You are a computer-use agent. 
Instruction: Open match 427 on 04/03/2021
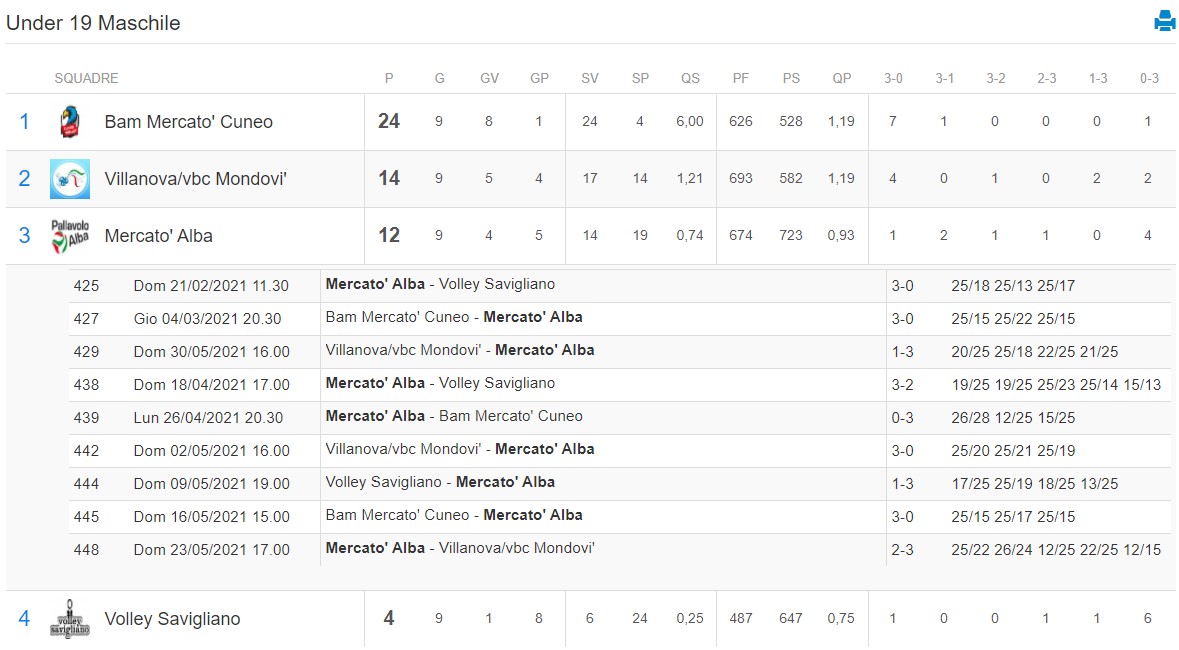coord(620,319)
